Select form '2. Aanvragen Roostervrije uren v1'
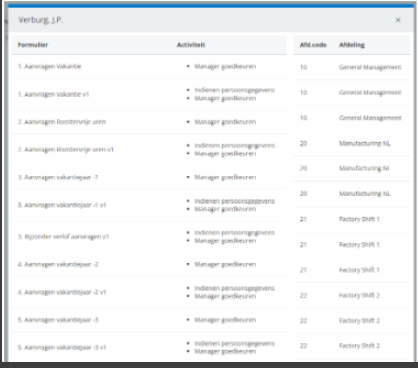The image size is (418, 368). tap(66, 150)
